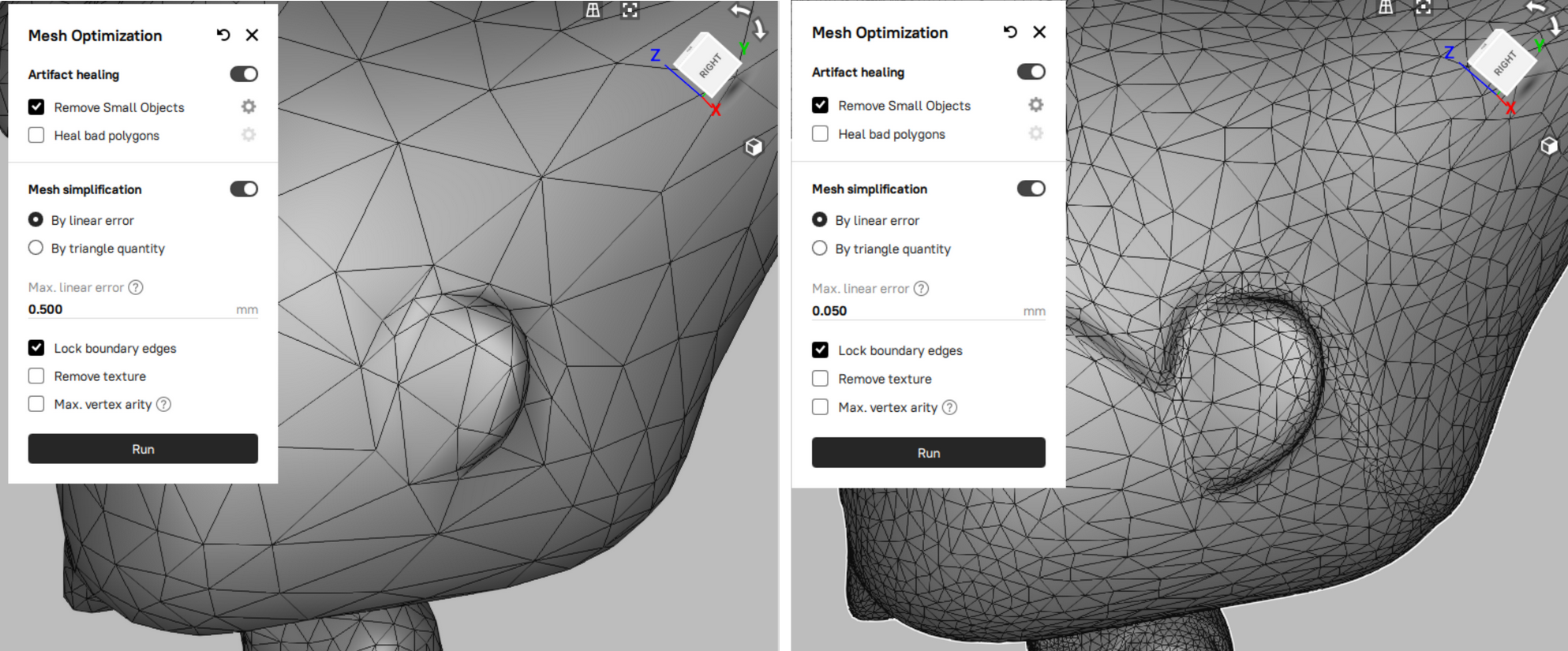
Task: Click the 0.500 linear error field
Action: pos(143,309)
